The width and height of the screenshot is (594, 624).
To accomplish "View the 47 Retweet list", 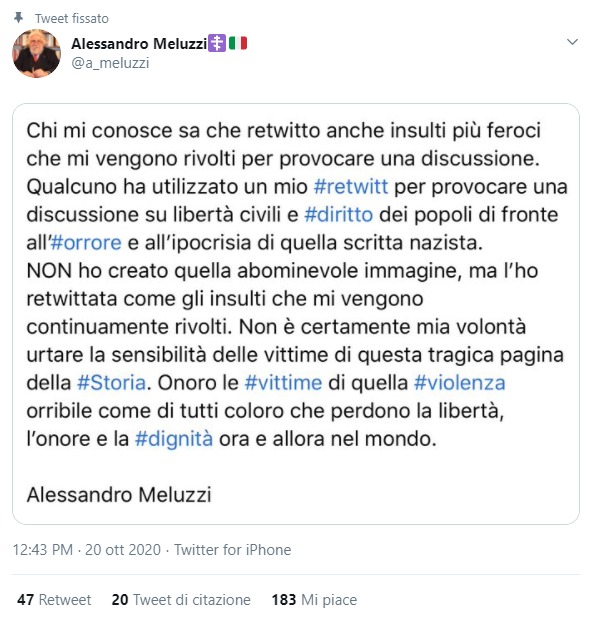I will click(54, 599).
